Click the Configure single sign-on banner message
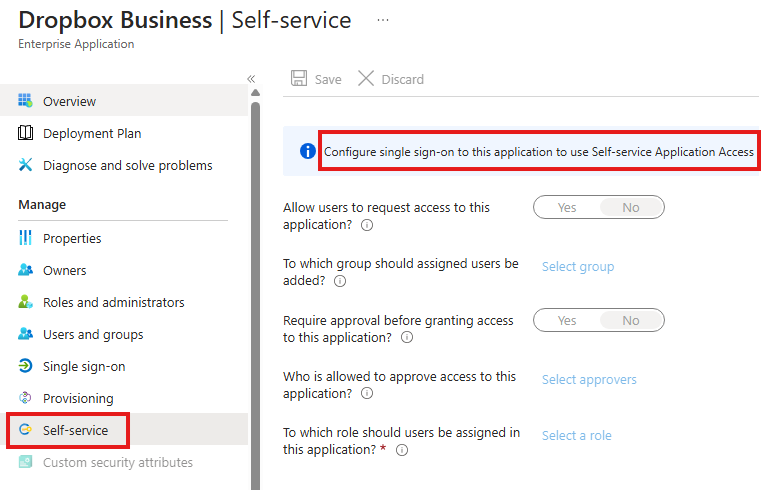Image resolution: width=761 pixels, height=490 pixels. pyautogui.click(x=539, y=152)
